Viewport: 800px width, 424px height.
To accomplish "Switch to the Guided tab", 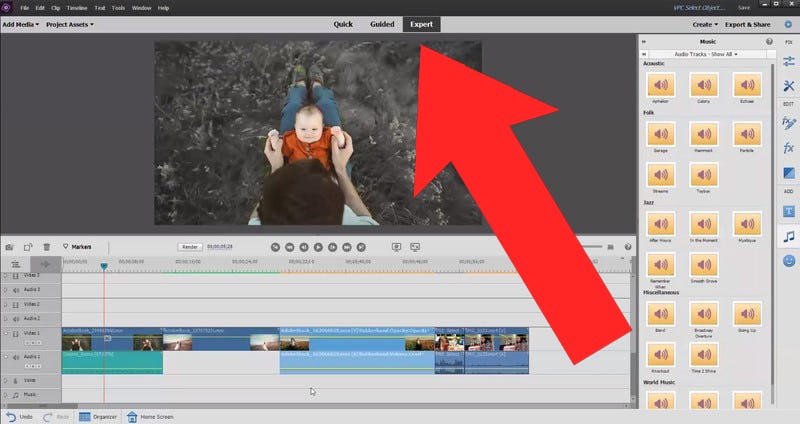I will (x=382, y=23).
